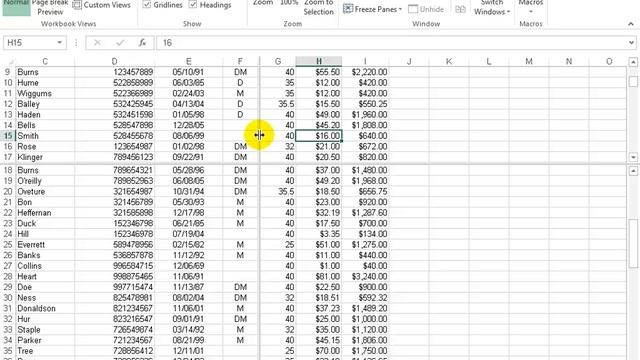
Task: Click the cell showing $70.00
Action: [x=319, y=351]
